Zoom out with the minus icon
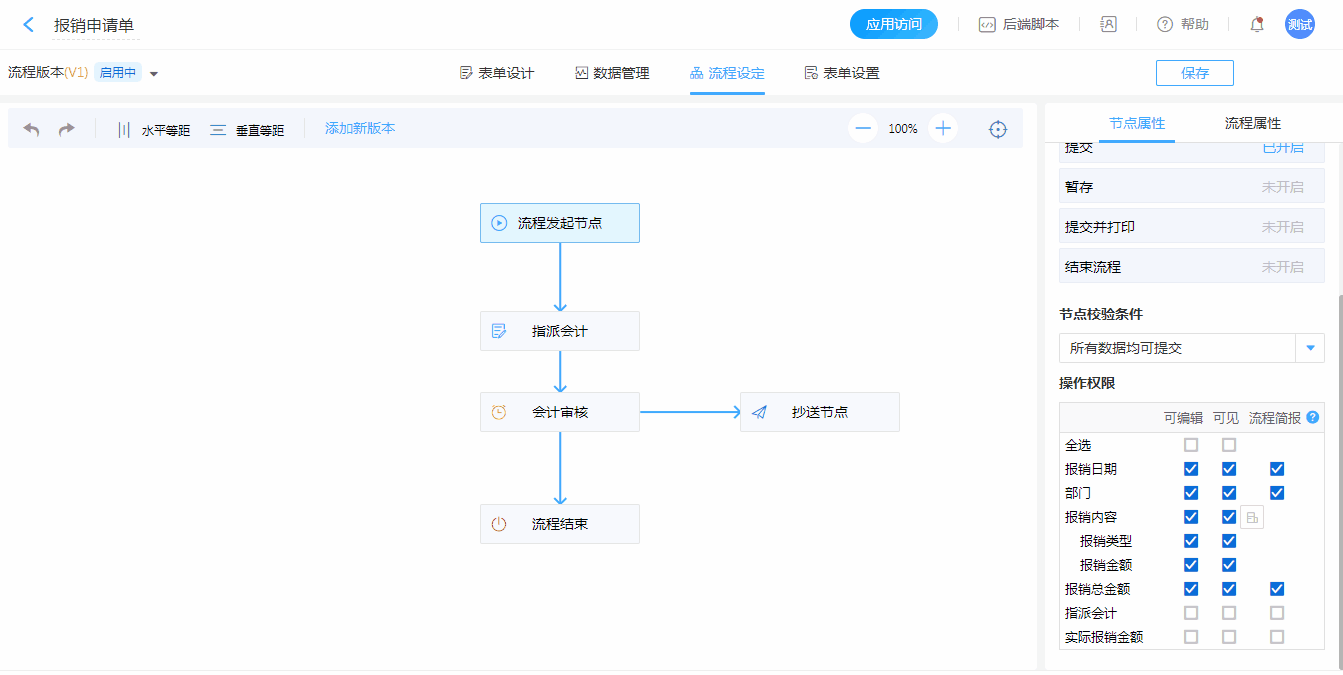Viewport: 1343px width, 675px height. [863, 129]
